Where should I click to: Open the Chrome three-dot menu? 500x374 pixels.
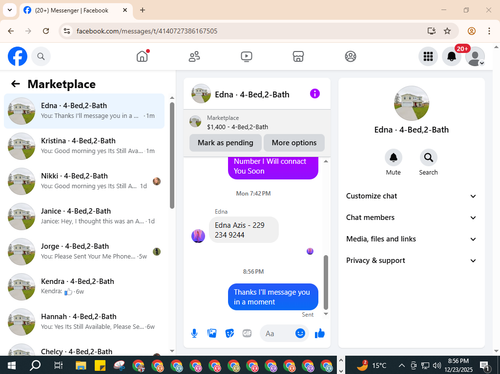pyautogui.click(x=489, y=31)
